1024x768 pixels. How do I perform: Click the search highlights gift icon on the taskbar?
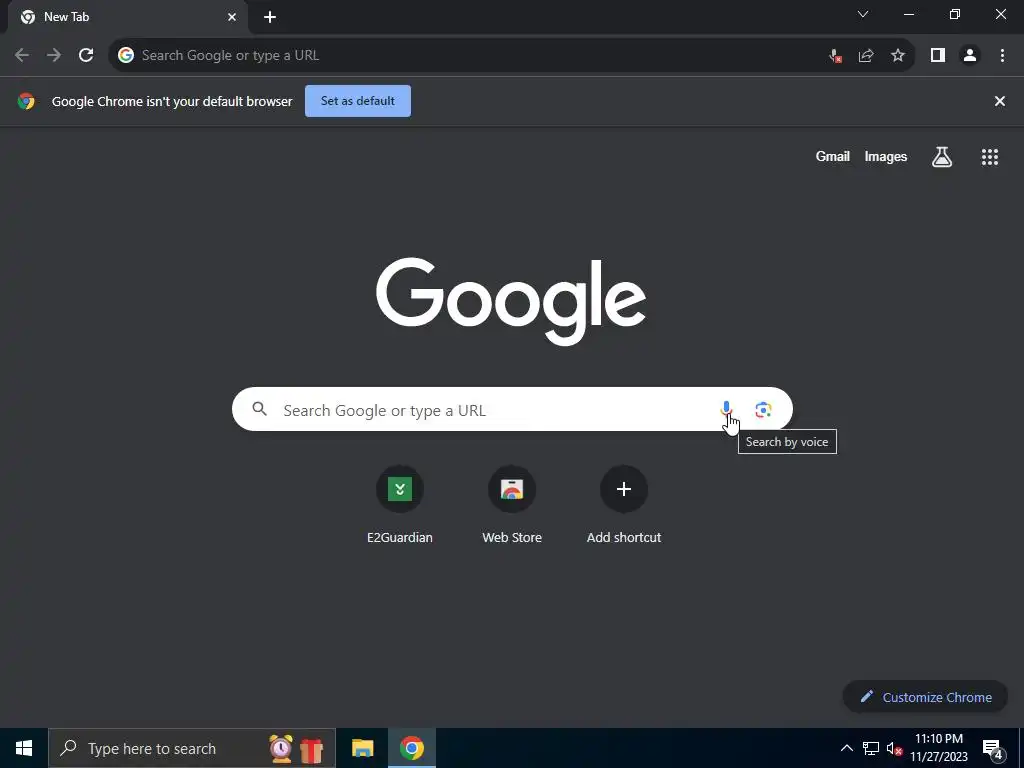point(312,749)
